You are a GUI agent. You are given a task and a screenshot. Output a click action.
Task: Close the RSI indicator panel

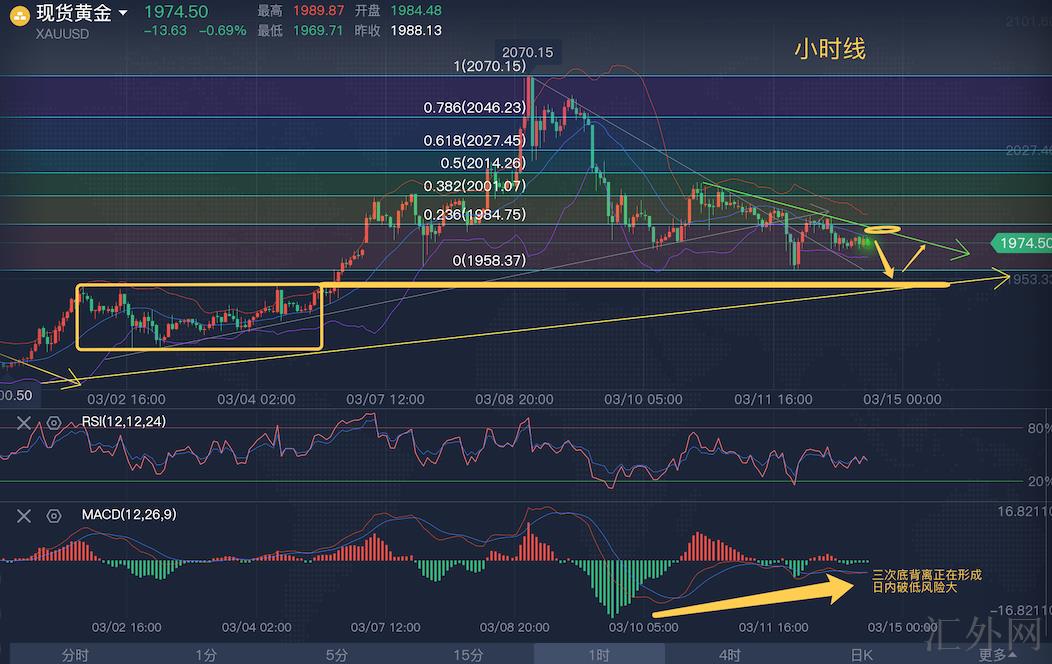click(25, 422)
